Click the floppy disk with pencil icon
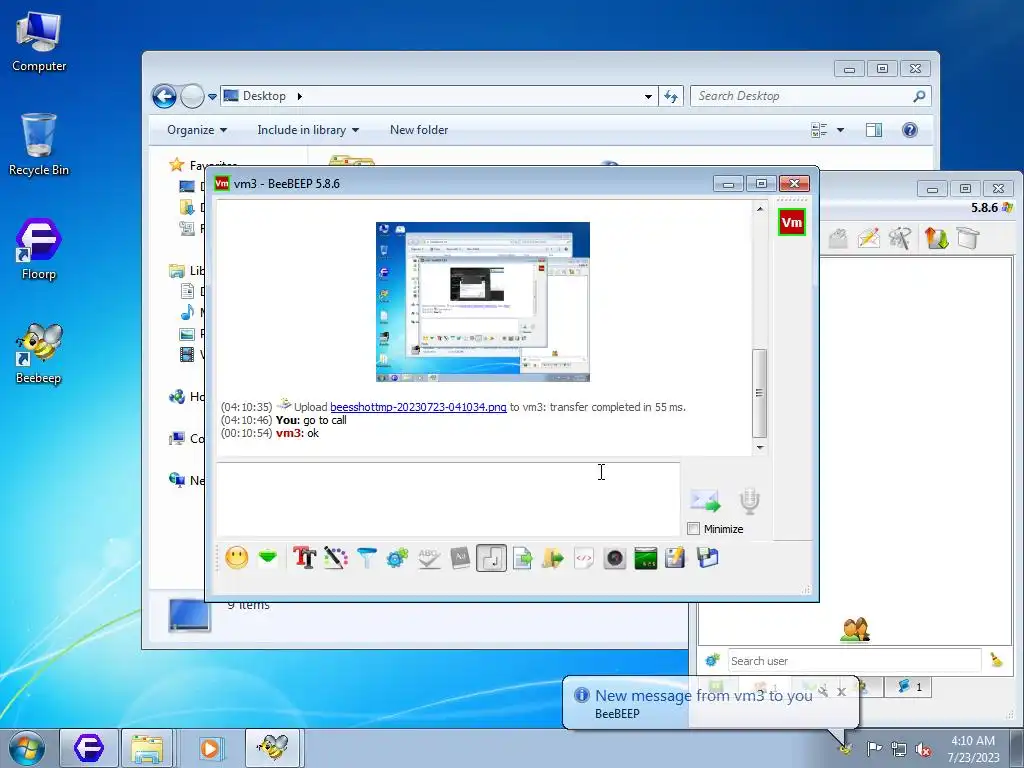The height and width of the screenshot is (768, 1024). pos(675,558)
